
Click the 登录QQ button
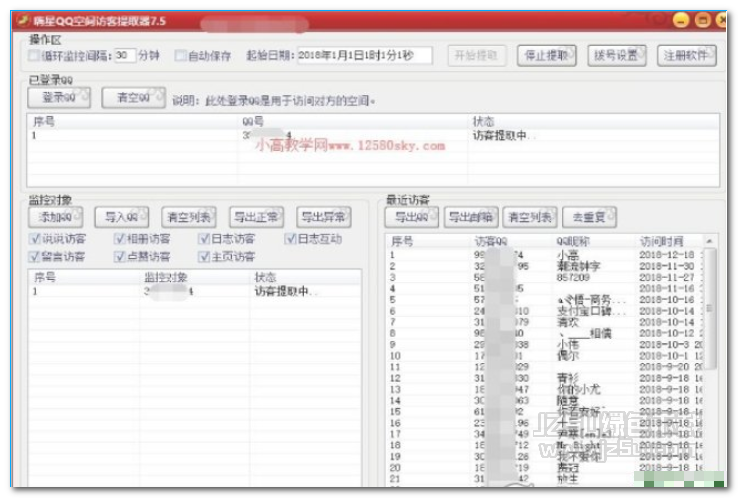59,97
